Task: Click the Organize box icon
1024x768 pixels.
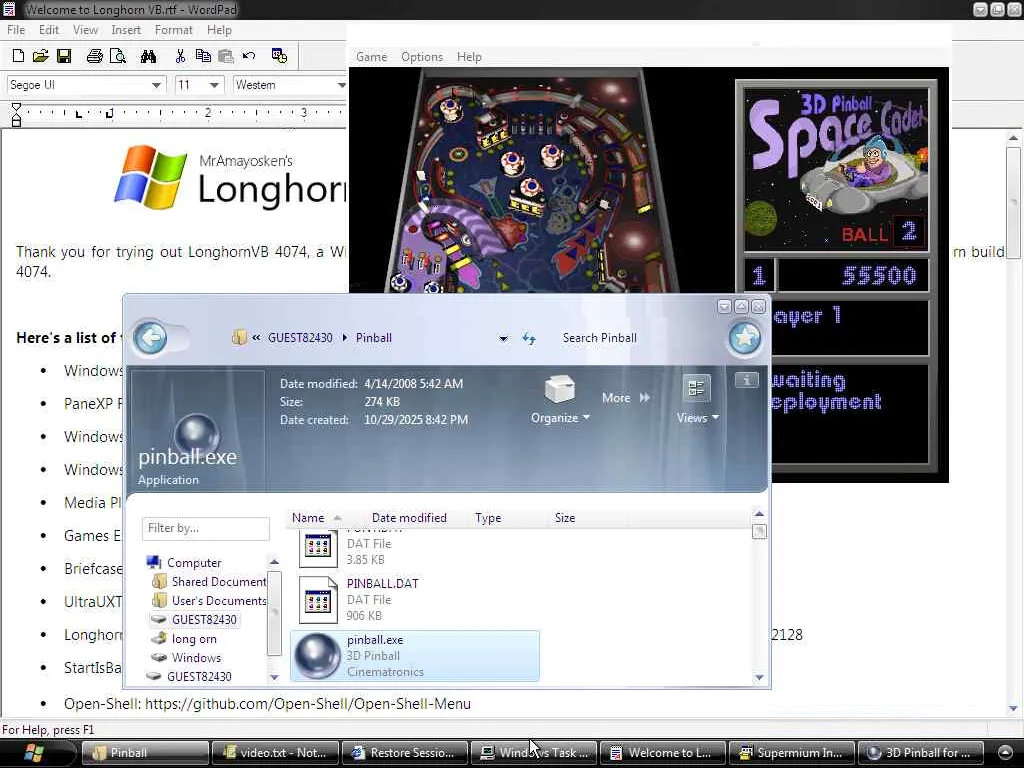Action: coord(560,389)
